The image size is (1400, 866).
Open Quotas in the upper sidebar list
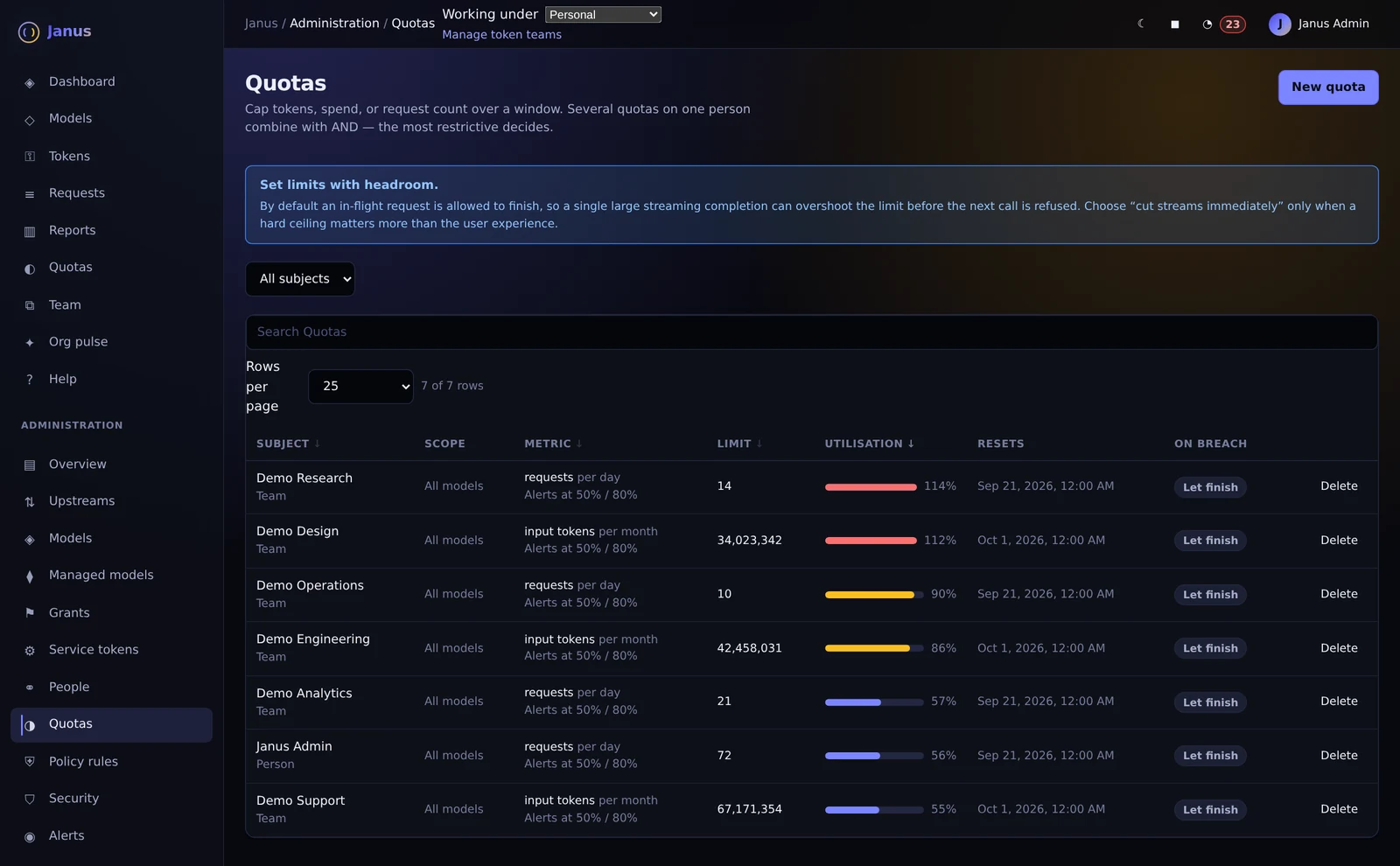111,267
